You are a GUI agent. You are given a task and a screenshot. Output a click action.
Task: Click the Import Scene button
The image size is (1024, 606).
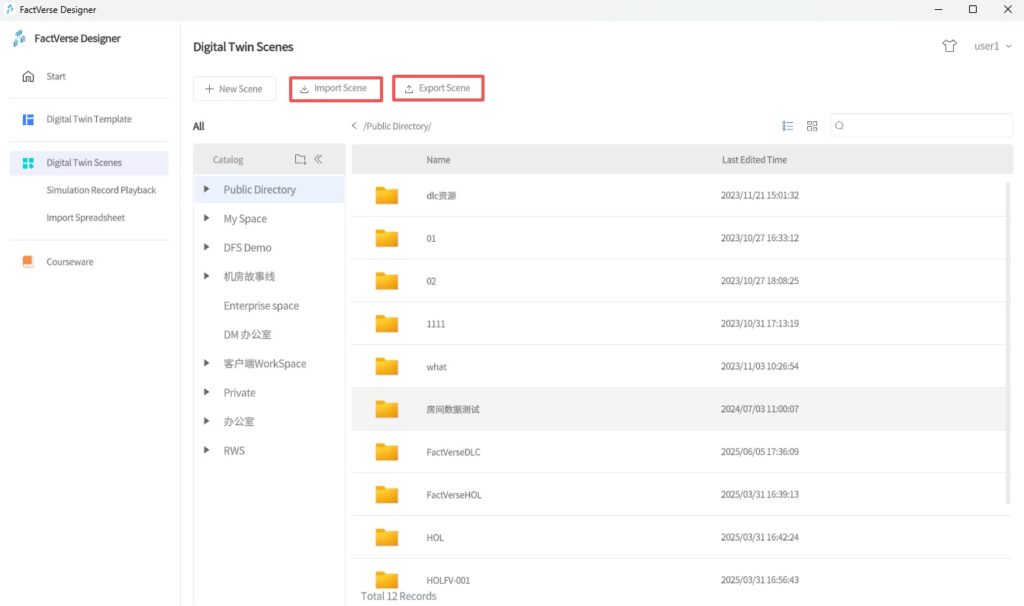334,89
